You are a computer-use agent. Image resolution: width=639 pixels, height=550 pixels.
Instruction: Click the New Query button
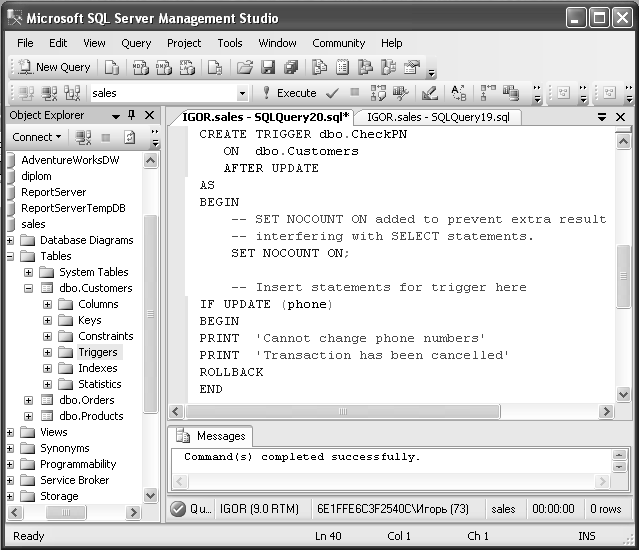54,67
